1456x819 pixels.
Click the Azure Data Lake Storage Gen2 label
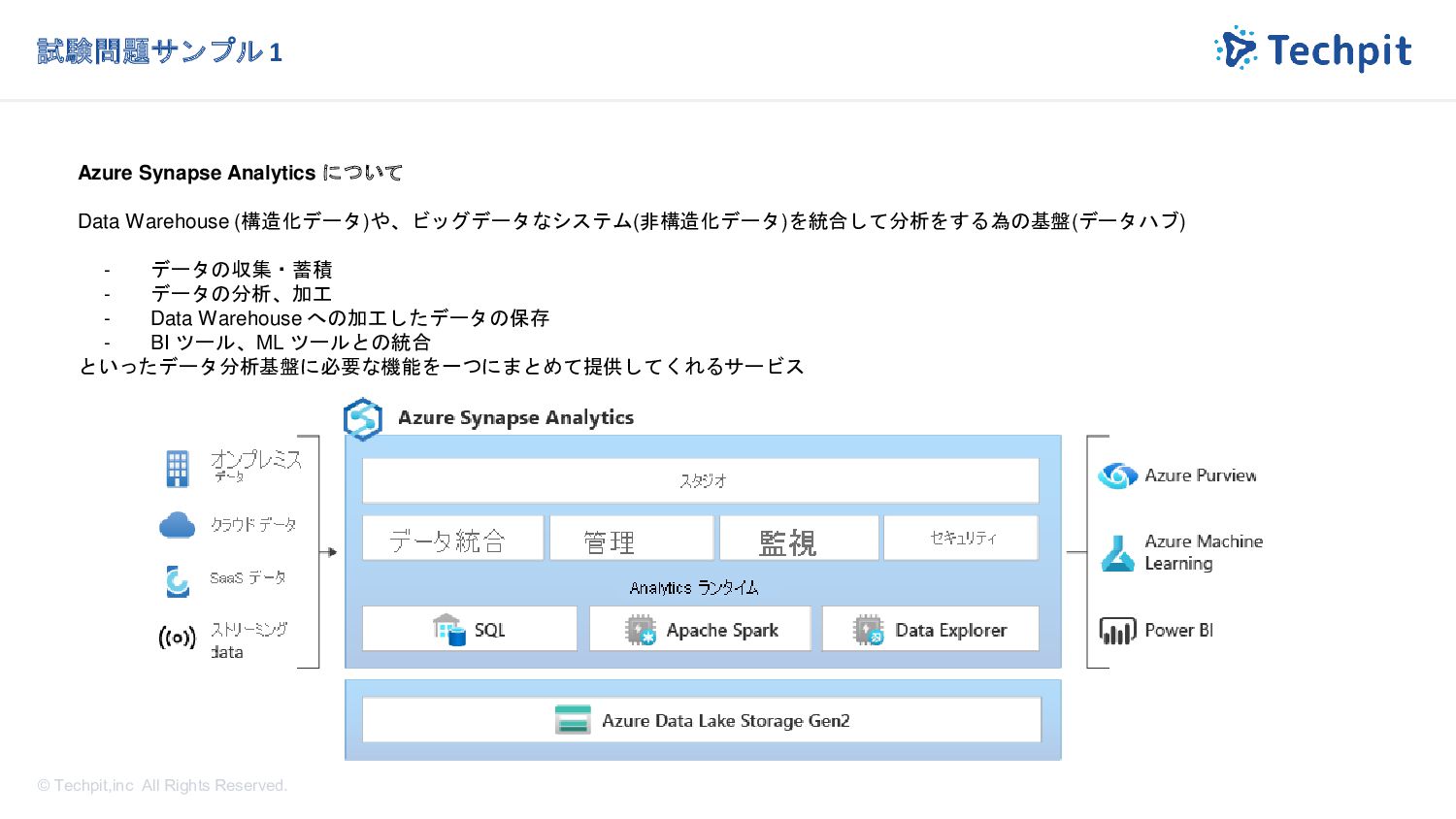click(726, 721)
